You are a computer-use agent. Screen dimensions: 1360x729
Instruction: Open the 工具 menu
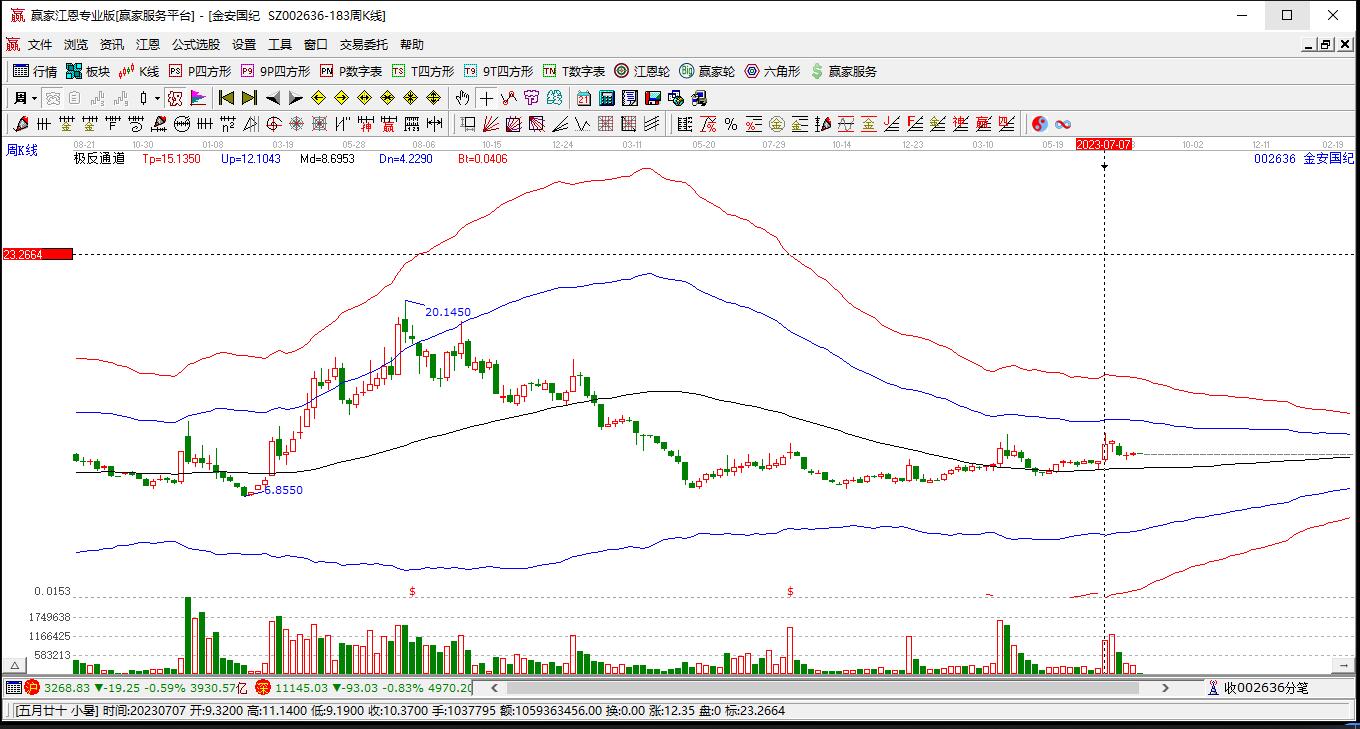[280, 45]
